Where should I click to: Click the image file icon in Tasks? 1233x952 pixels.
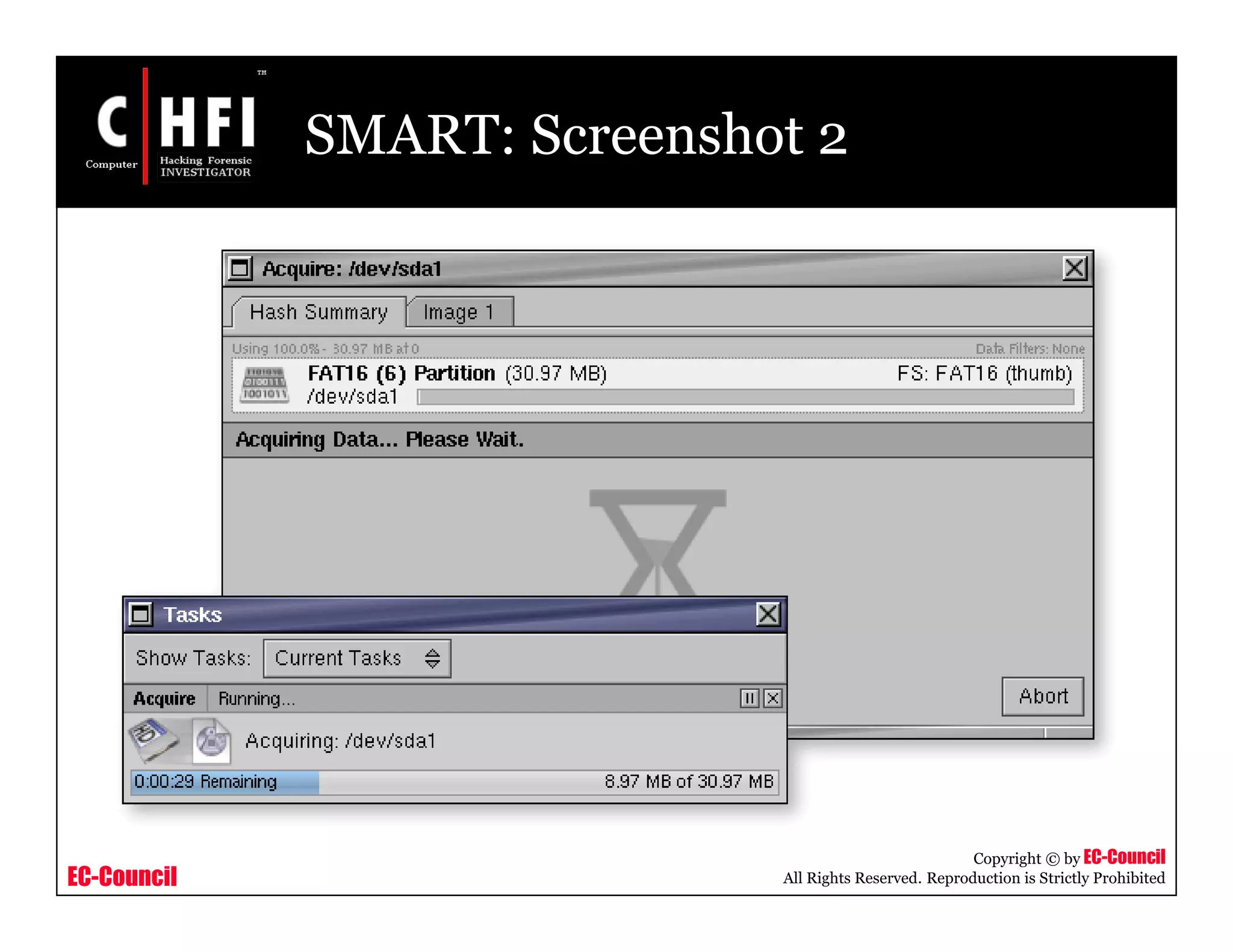[211, 740]
